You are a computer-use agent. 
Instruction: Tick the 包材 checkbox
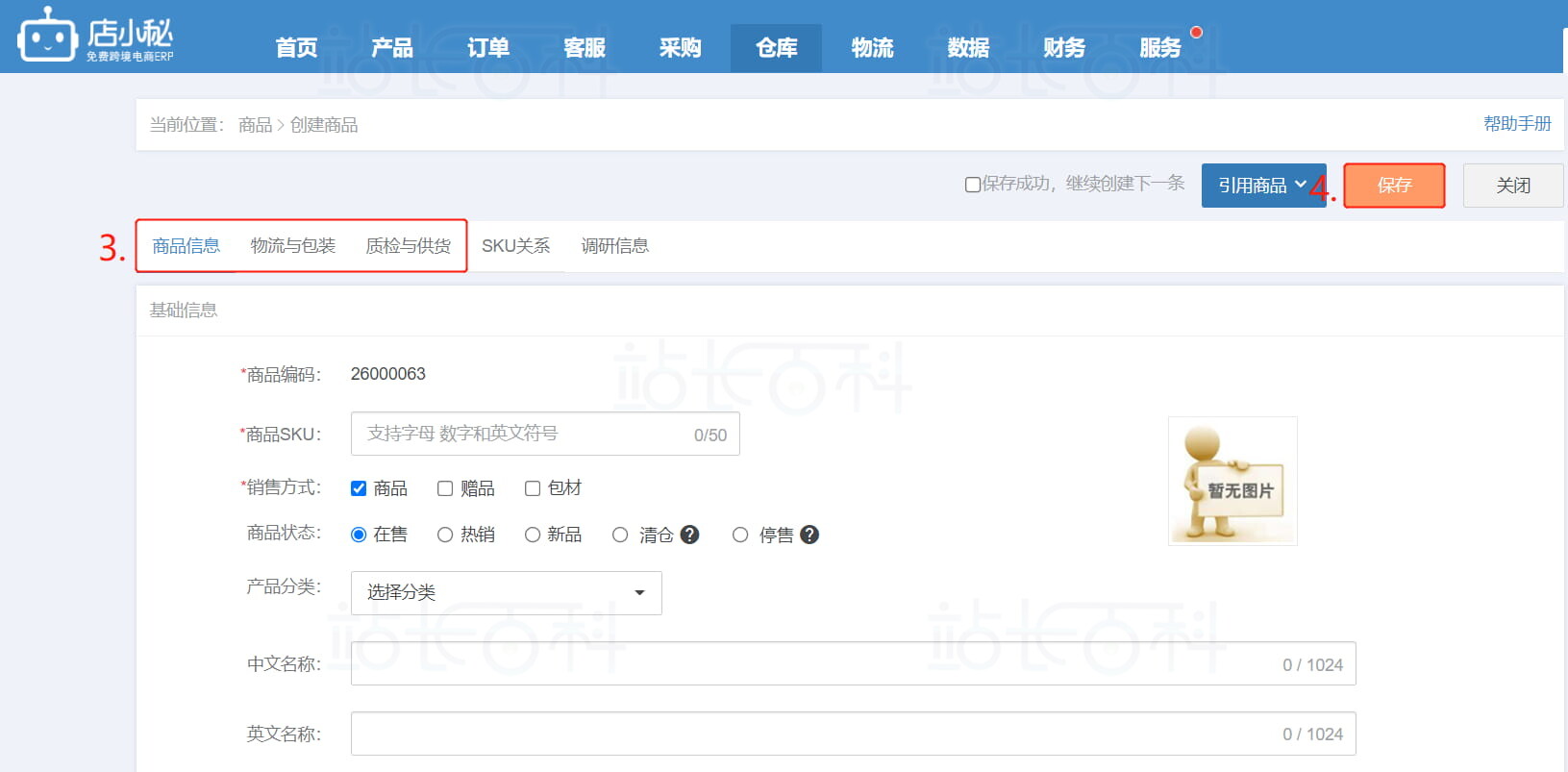click(533, 488)
